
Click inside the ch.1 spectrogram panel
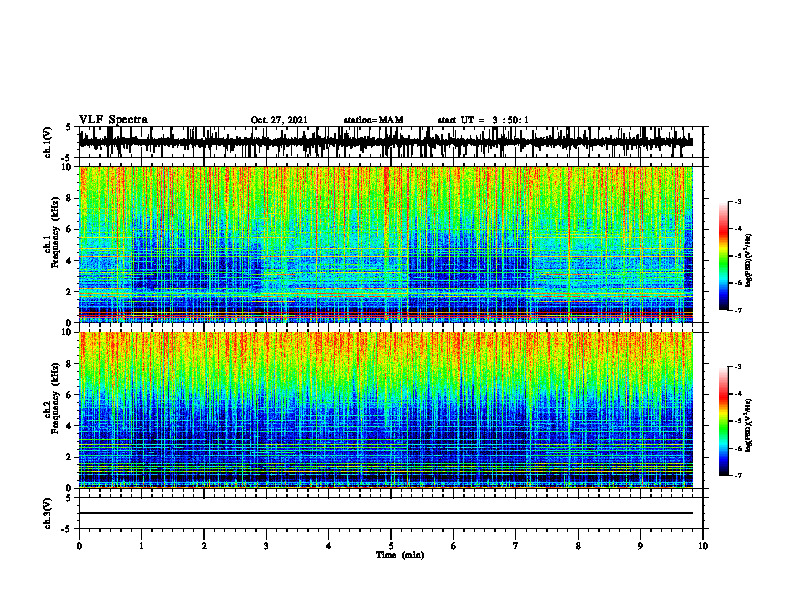coord(386,244)
